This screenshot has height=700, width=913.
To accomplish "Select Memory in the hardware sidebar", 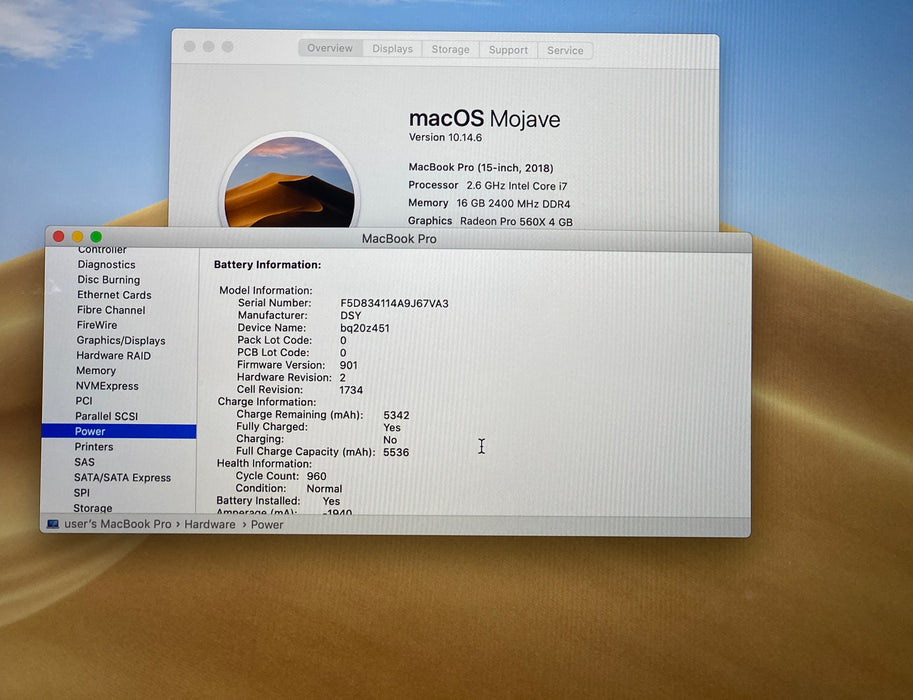I will click(95, 370).
